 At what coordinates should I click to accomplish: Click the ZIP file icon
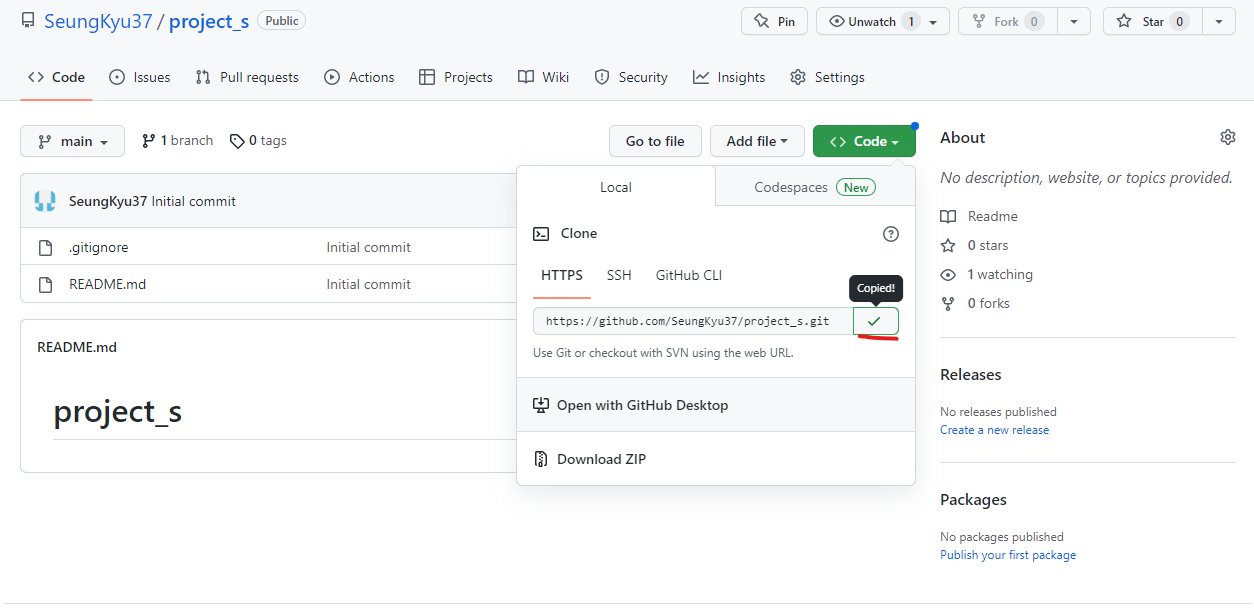coord(541,459)
